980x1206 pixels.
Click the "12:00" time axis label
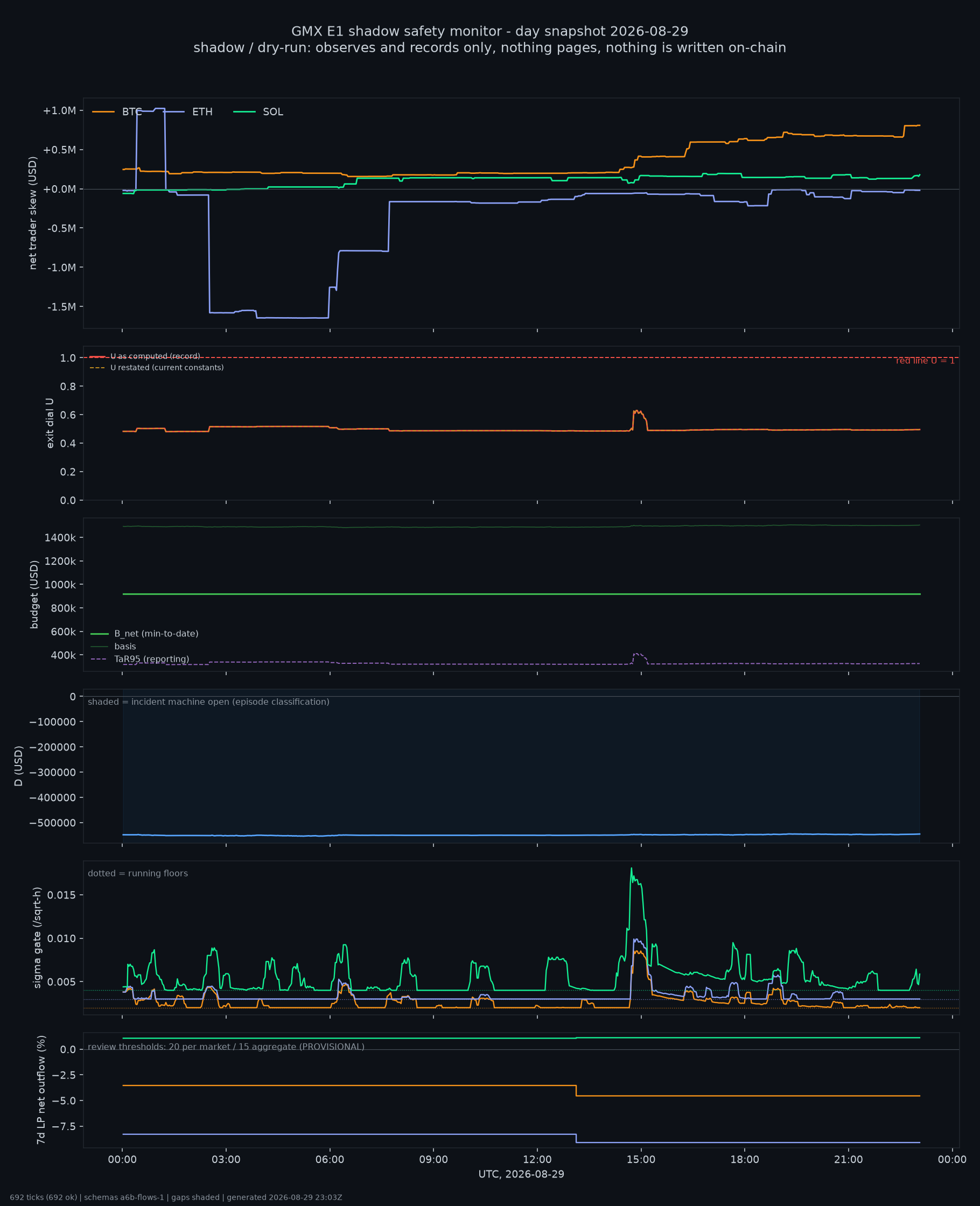click(x=537, y=1160)
